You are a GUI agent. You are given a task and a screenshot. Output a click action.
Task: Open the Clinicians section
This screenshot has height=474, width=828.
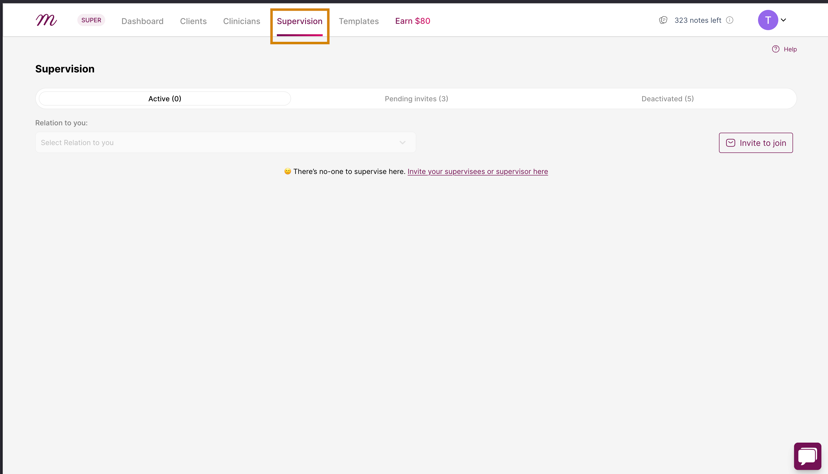[241, 21]
